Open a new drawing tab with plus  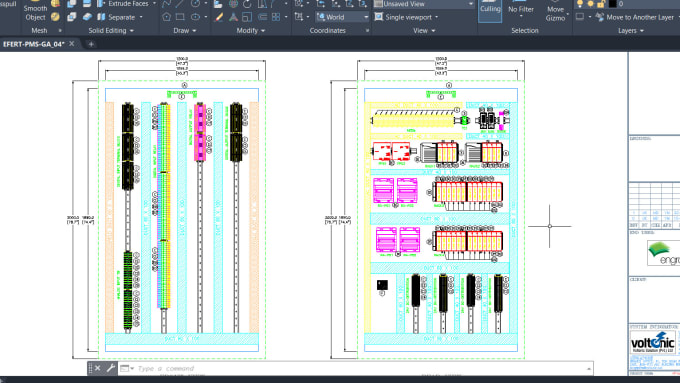pyautogui.click(x=91, y=44)
